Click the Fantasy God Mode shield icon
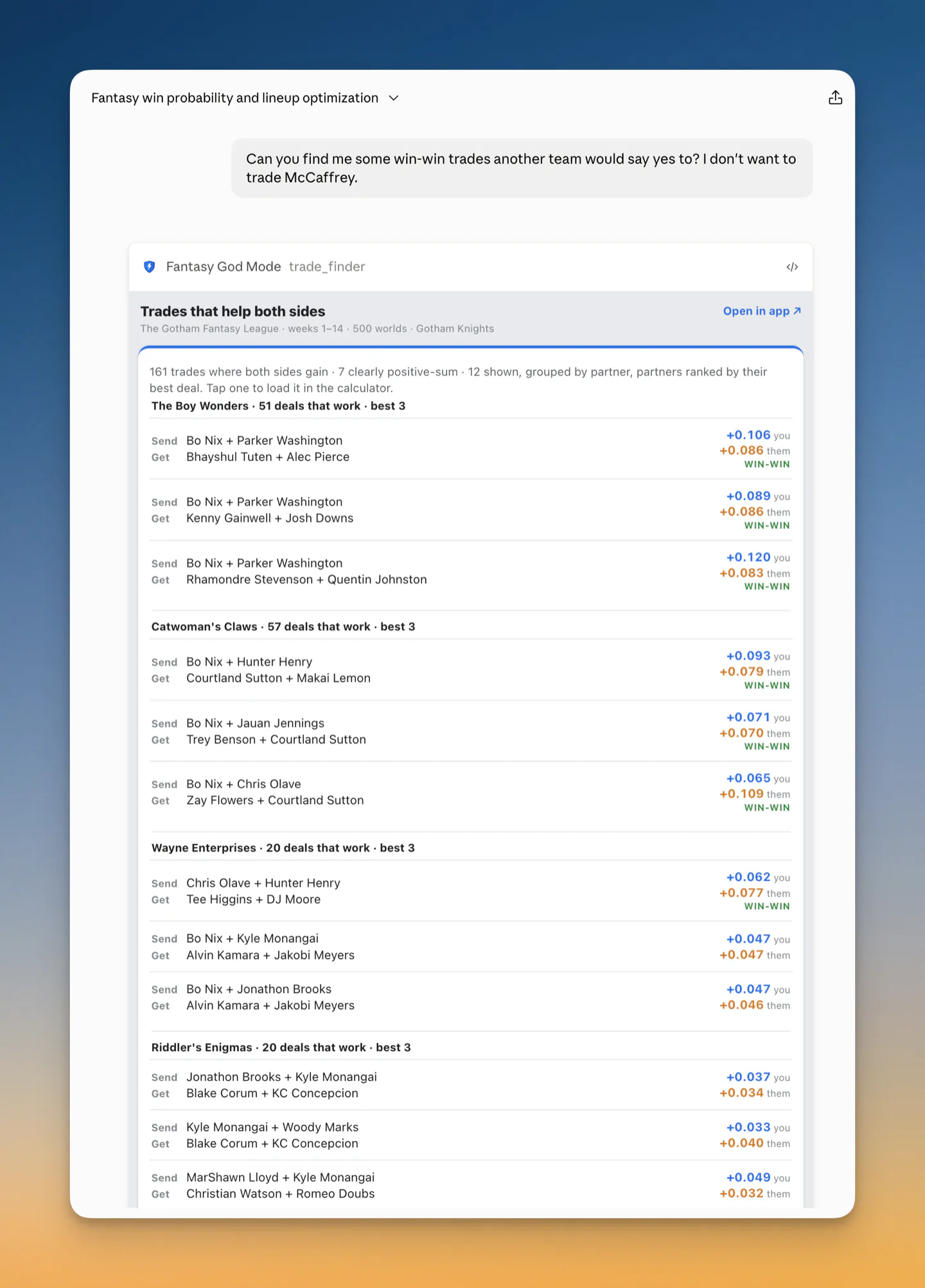The width and height of the screenshot is (925, 1288). tap(150, 266)
